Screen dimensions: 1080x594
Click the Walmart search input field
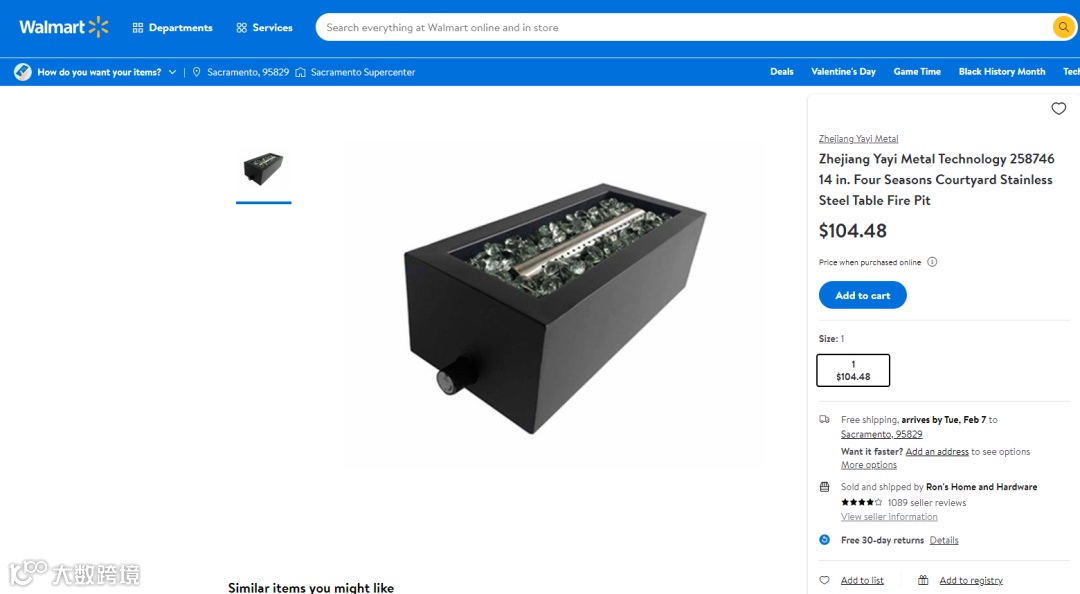[682, 28]
